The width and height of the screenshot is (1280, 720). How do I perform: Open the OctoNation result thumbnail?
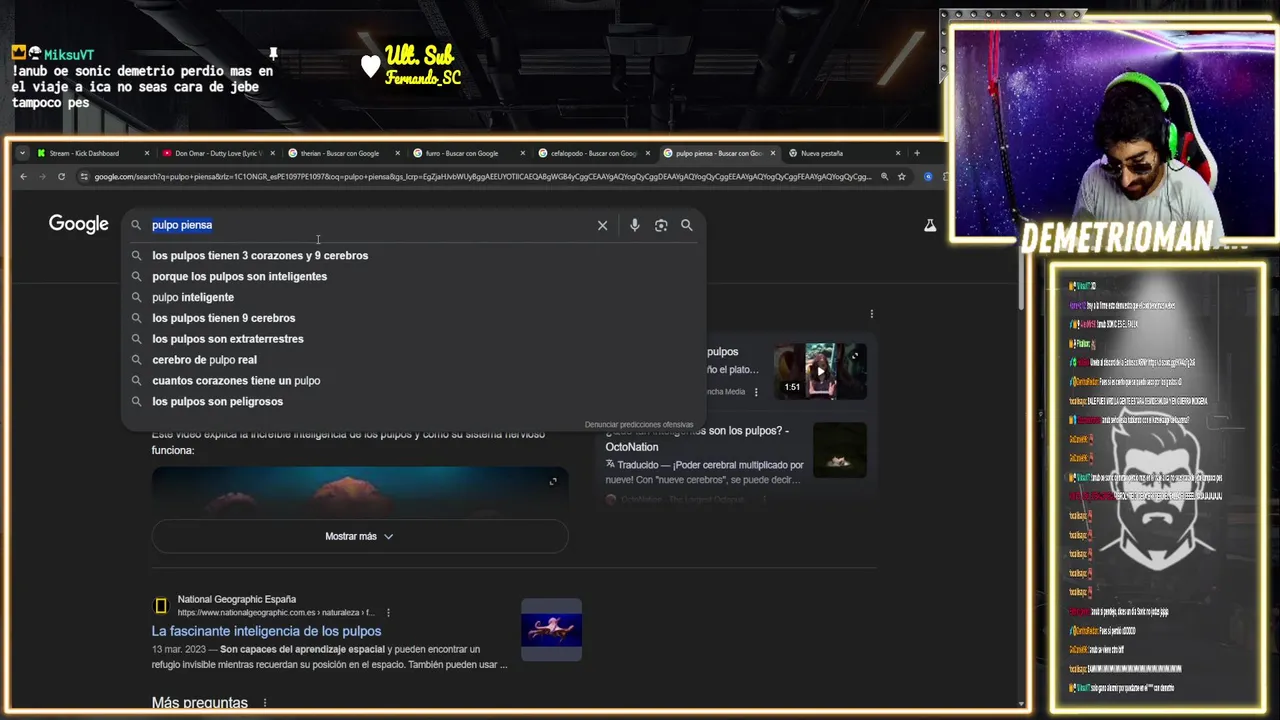pos(840,450)
